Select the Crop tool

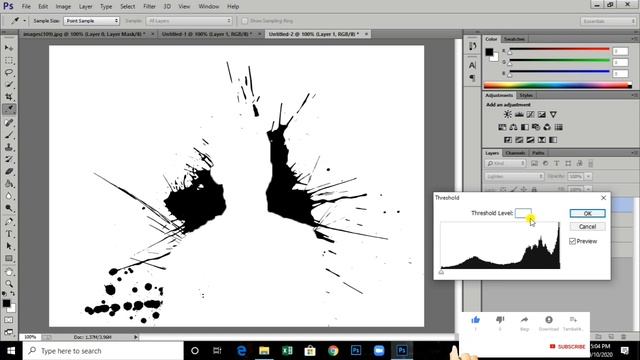pyautogui.click(x=9, y=97)
